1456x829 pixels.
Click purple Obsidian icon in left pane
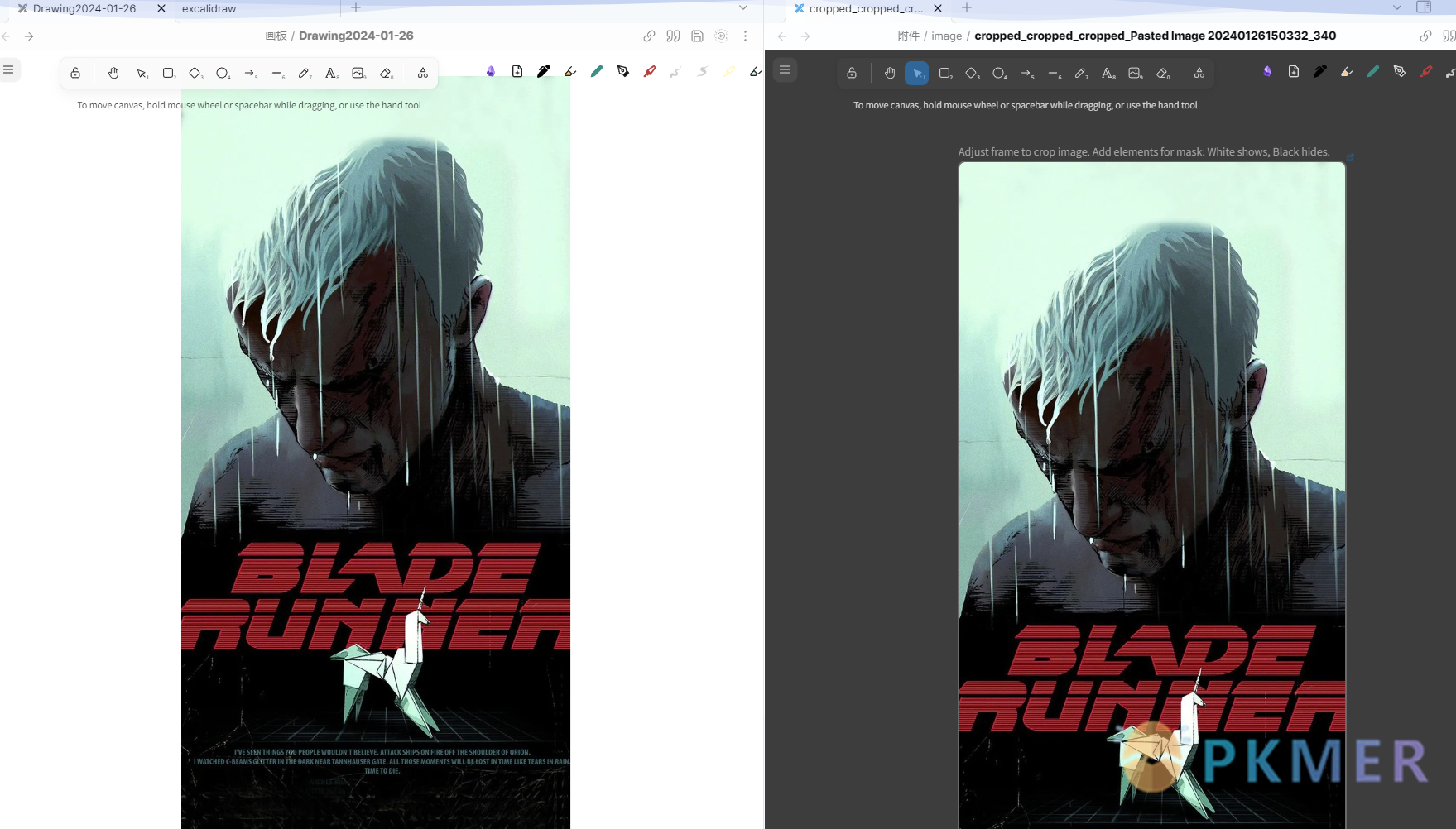491,72
